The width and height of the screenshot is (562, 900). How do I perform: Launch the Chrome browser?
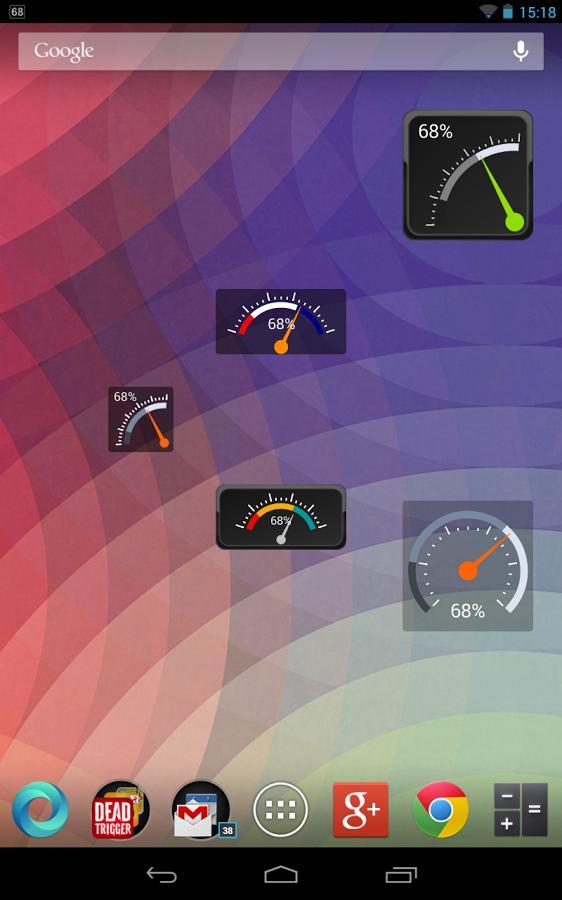coord(440,809)
